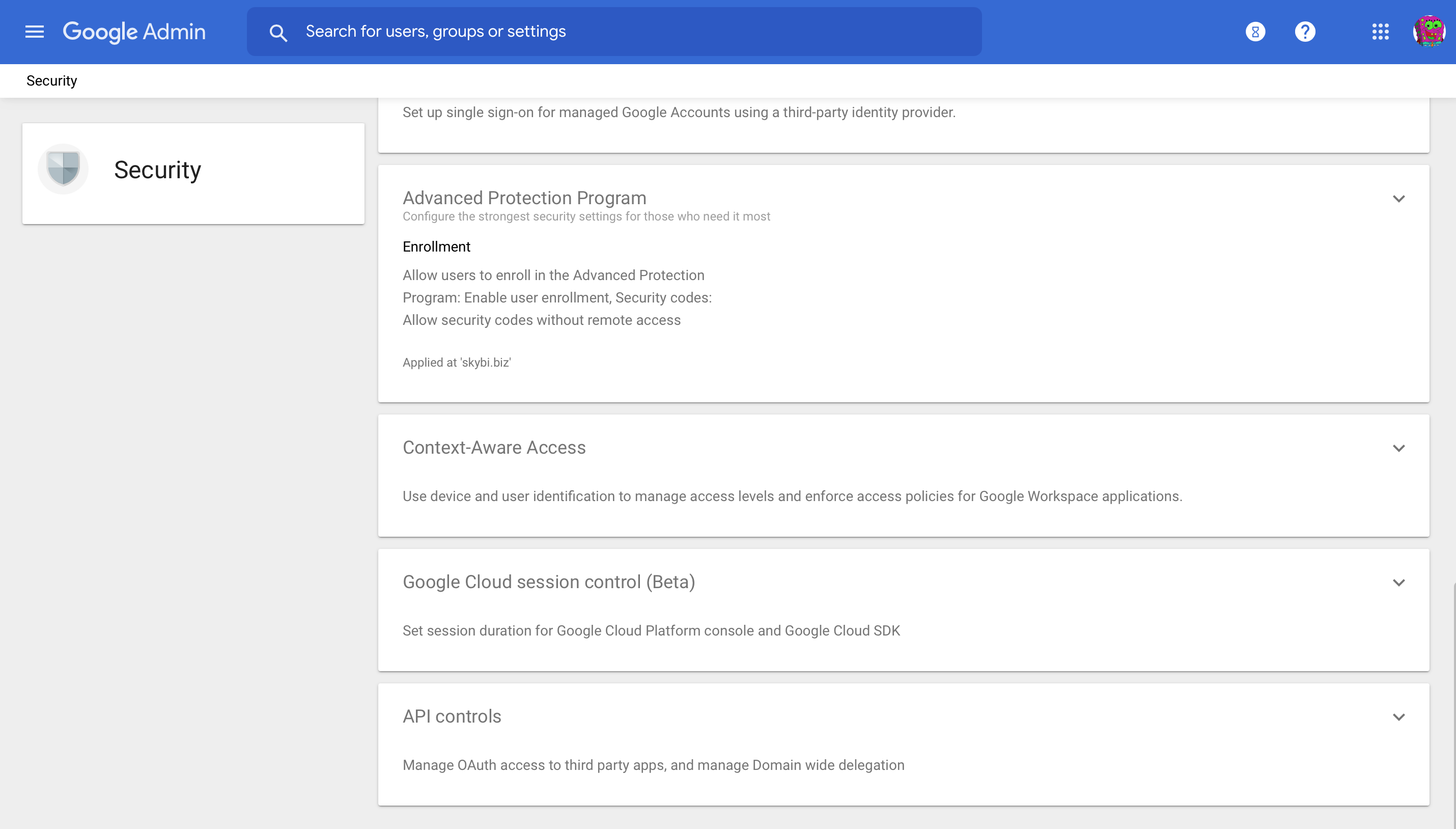Viewport: 1456px width, 829px height.
Task: Open the Advanced Protection Program heading
Action: (x=524, y=198)
